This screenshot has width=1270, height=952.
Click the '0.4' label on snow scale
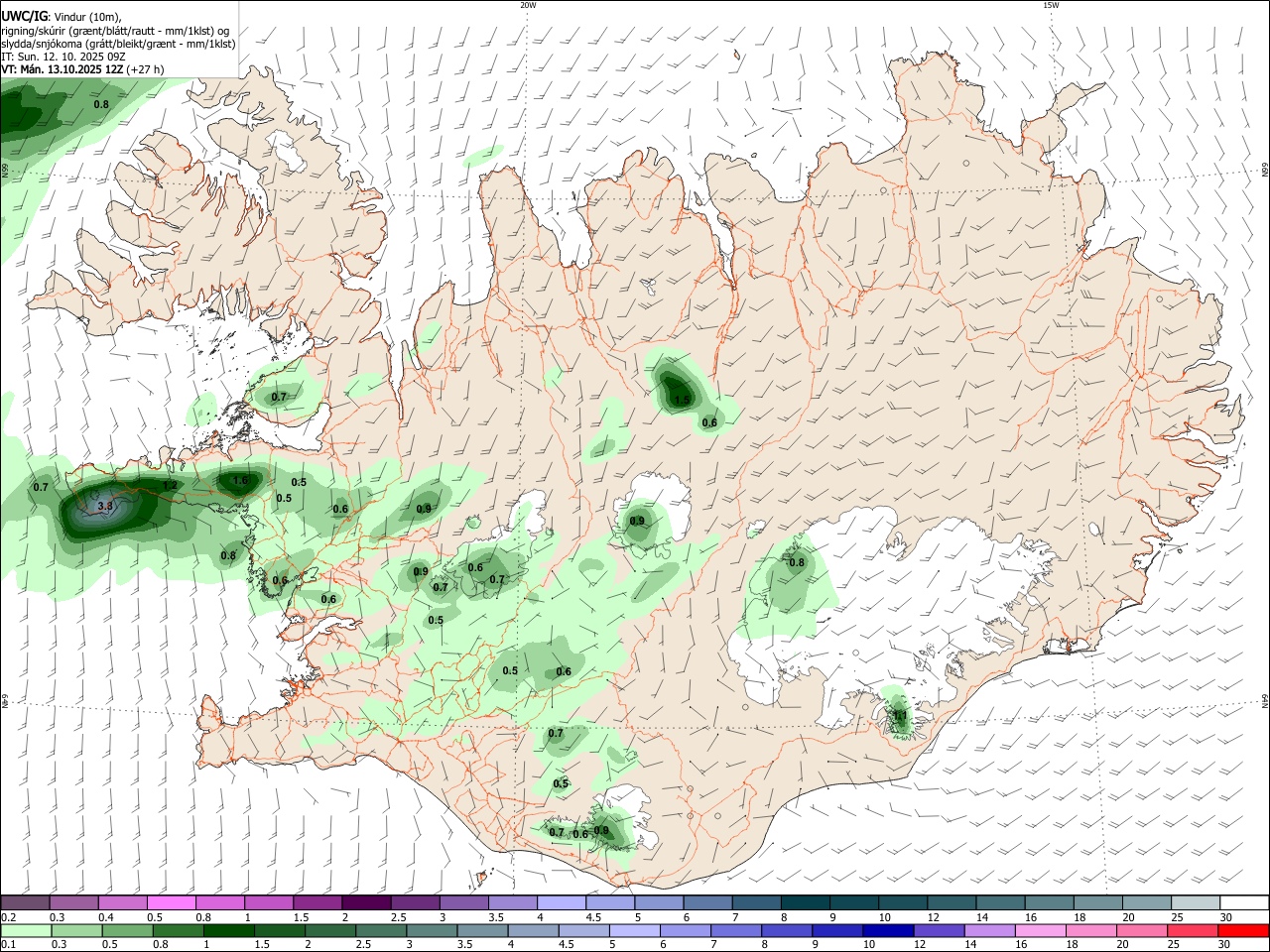106,917
